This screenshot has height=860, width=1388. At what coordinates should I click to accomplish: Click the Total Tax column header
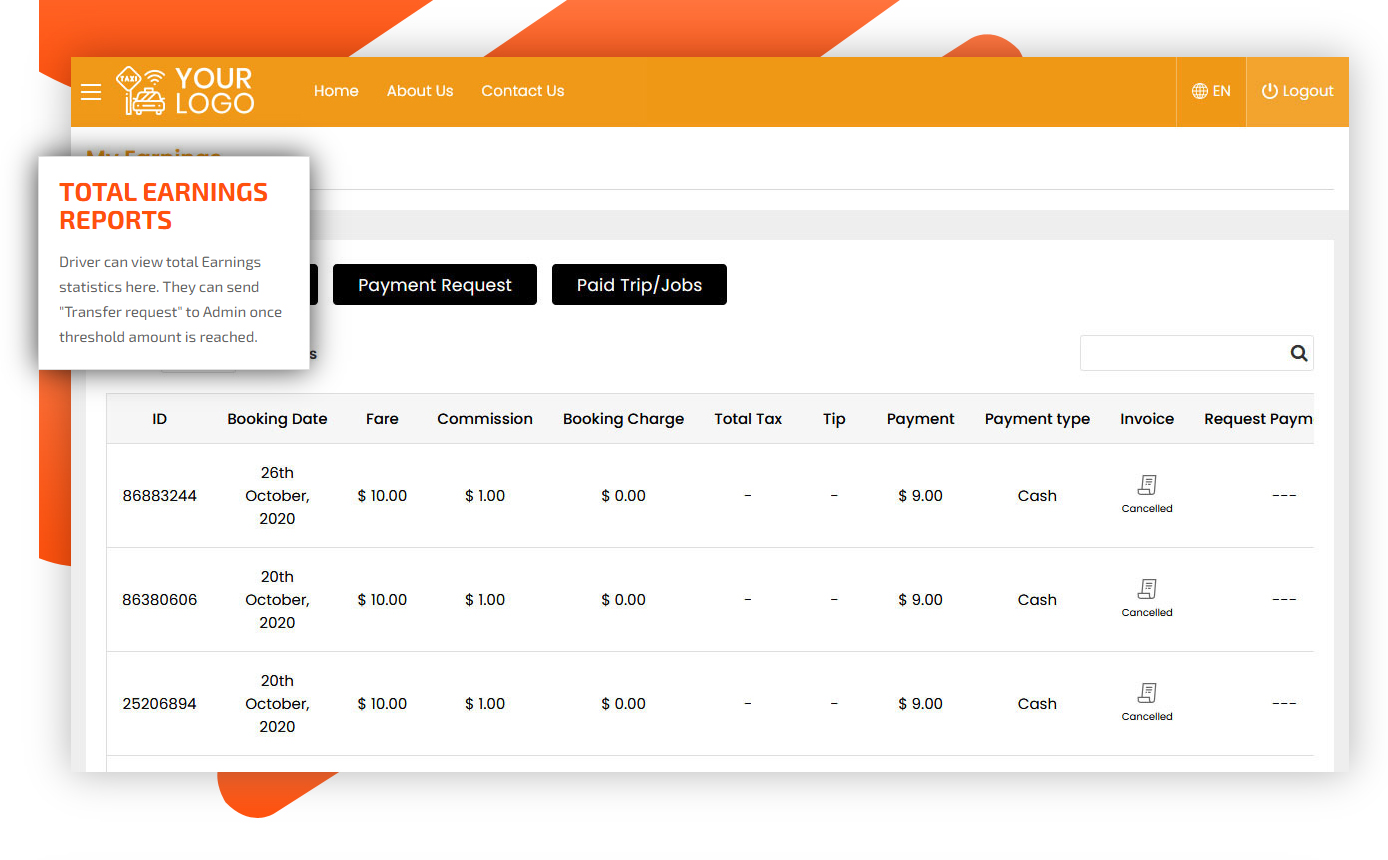pos(748,419)
